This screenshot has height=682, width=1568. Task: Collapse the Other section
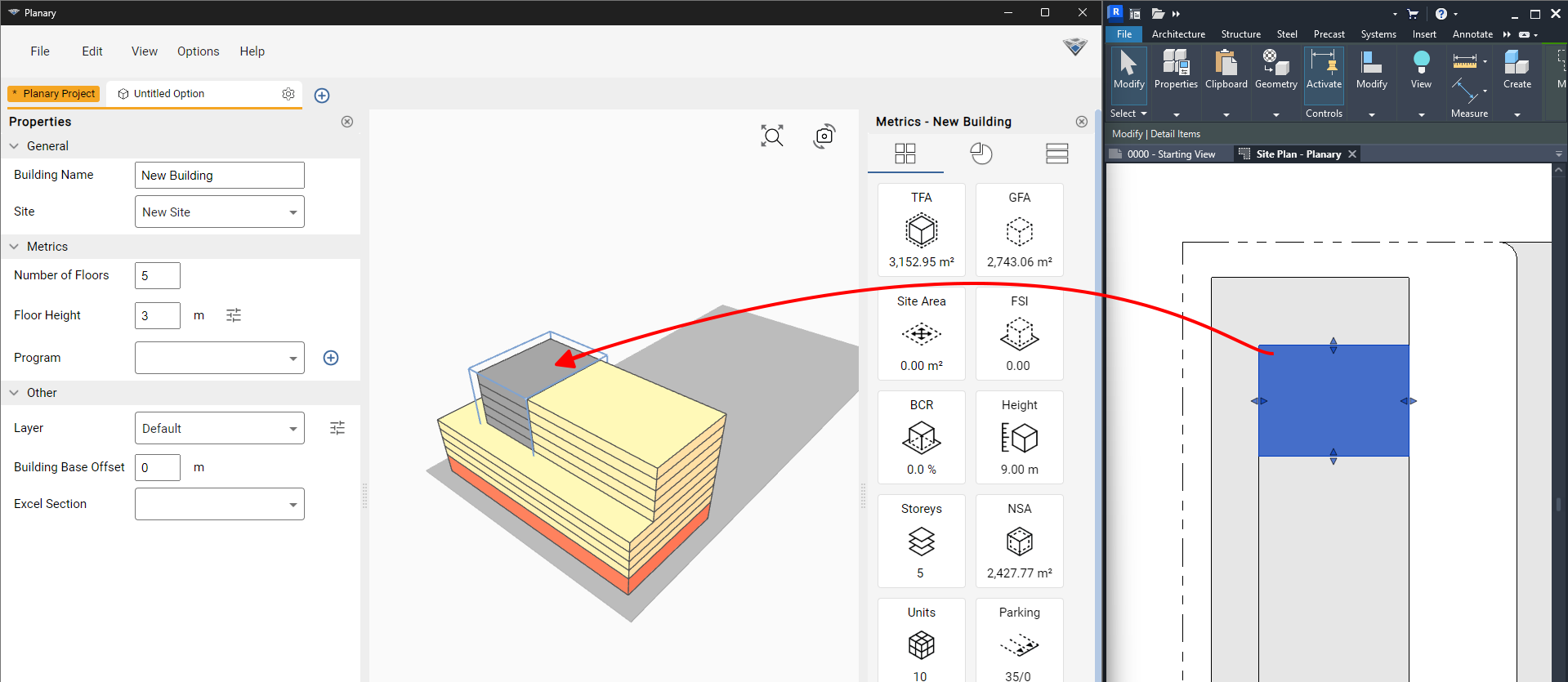click(14, 393)
